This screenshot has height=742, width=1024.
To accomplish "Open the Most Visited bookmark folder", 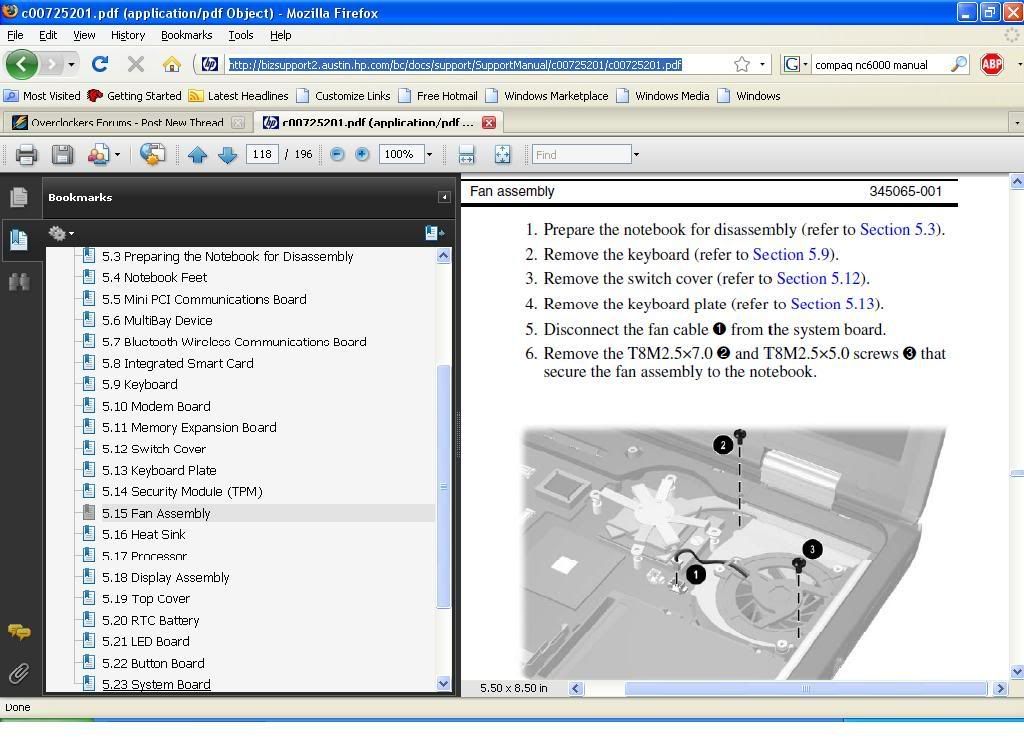I will (42, 96).
